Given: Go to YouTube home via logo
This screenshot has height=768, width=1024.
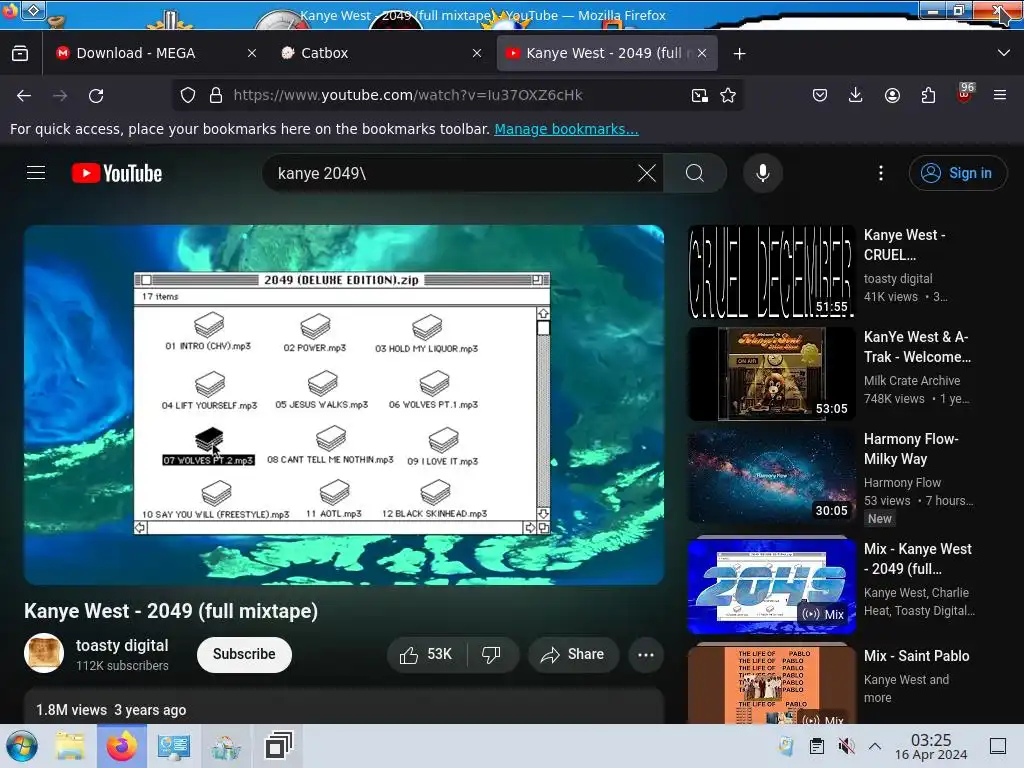Looking at the screenshot, I should 117,173.
